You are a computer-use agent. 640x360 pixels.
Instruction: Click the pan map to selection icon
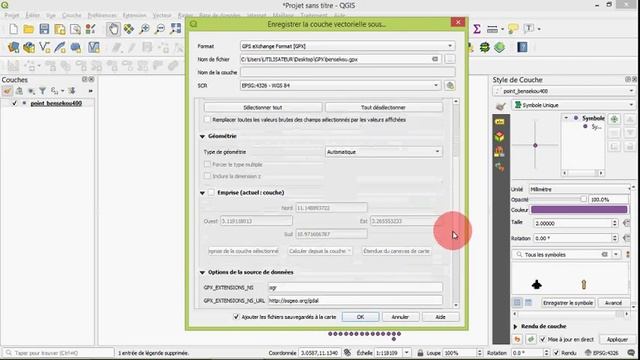(129, 29)
